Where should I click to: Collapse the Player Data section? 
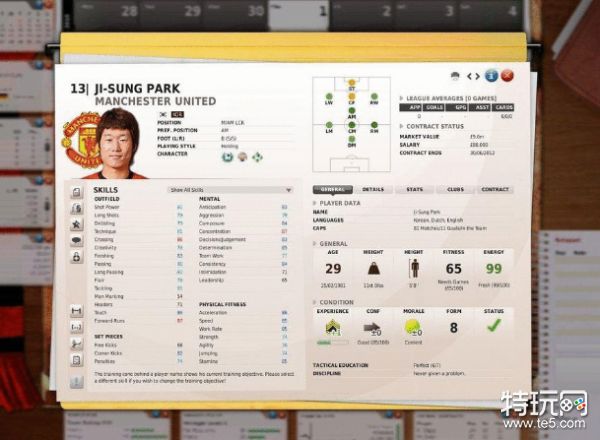point(315,203)
